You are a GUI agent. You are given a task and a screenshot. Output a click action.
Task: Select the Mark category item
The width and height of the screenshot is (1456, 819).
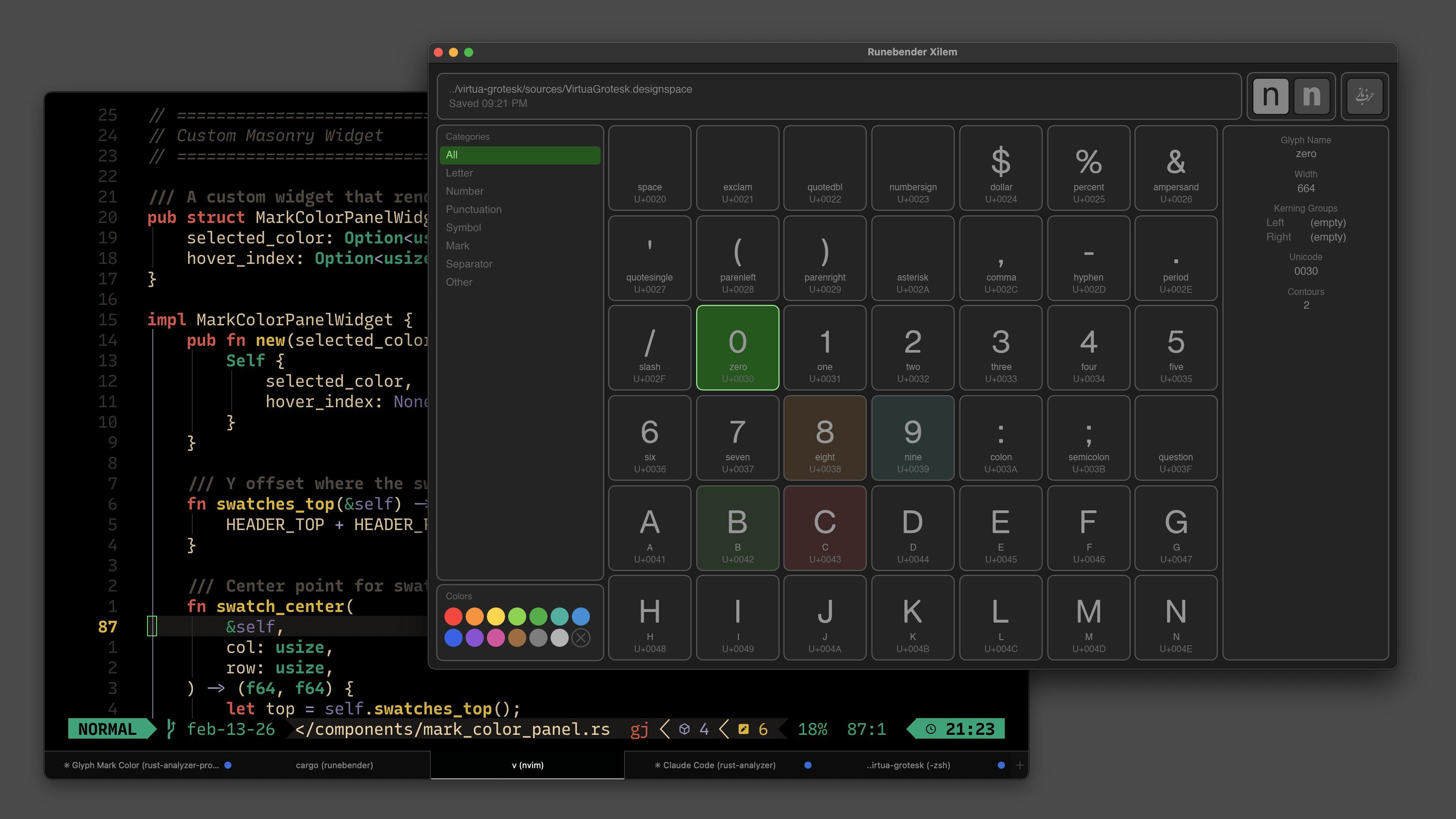point(457,246)
